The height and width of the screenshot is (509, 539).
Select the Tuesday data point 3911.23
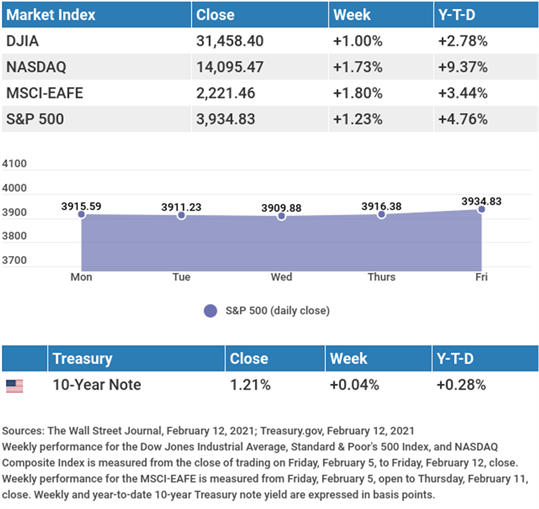pyautogui.click(x=182, y=215)
